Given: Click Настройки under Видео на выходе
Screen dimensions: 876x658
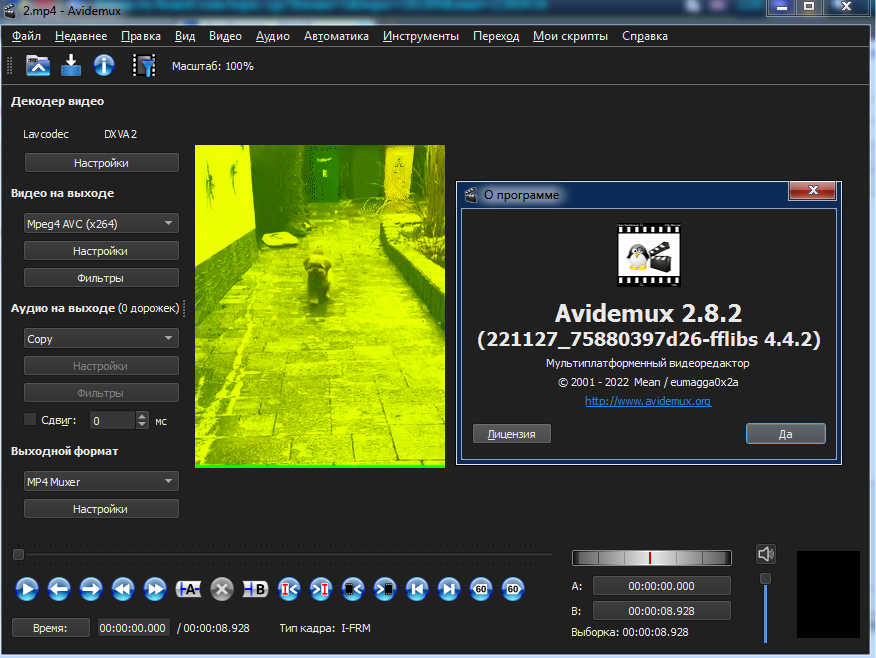Looking at the screenshot, I should (101, 251).
